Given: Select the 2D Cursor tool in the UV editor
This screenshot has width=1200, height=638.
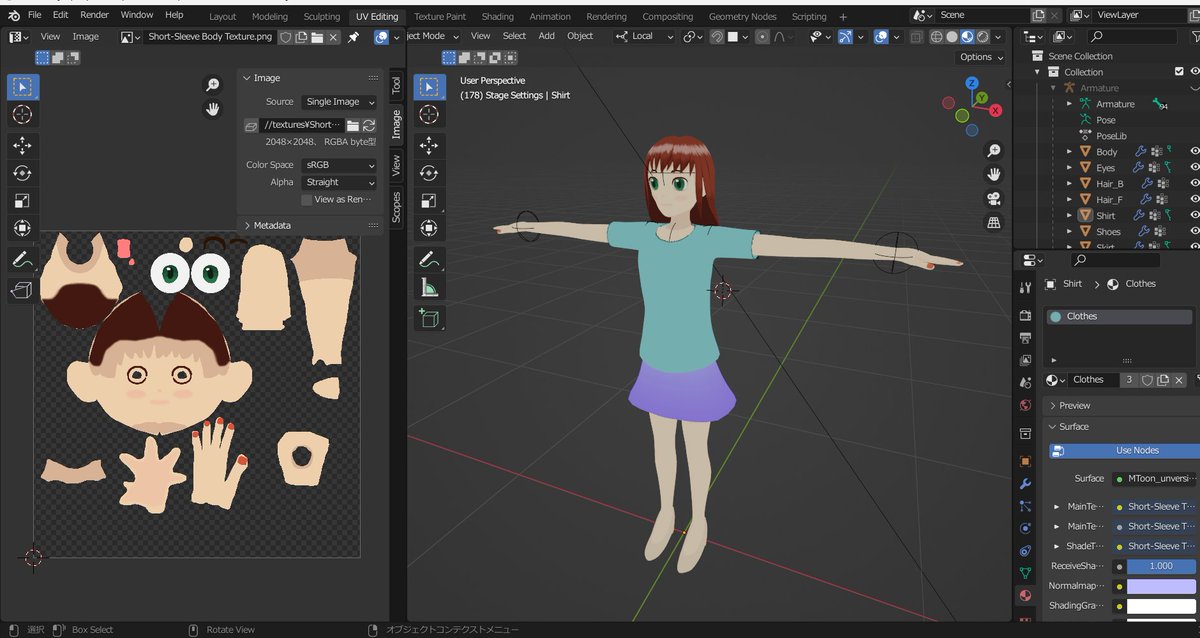Looking at the screenshot, I should 23,115.
